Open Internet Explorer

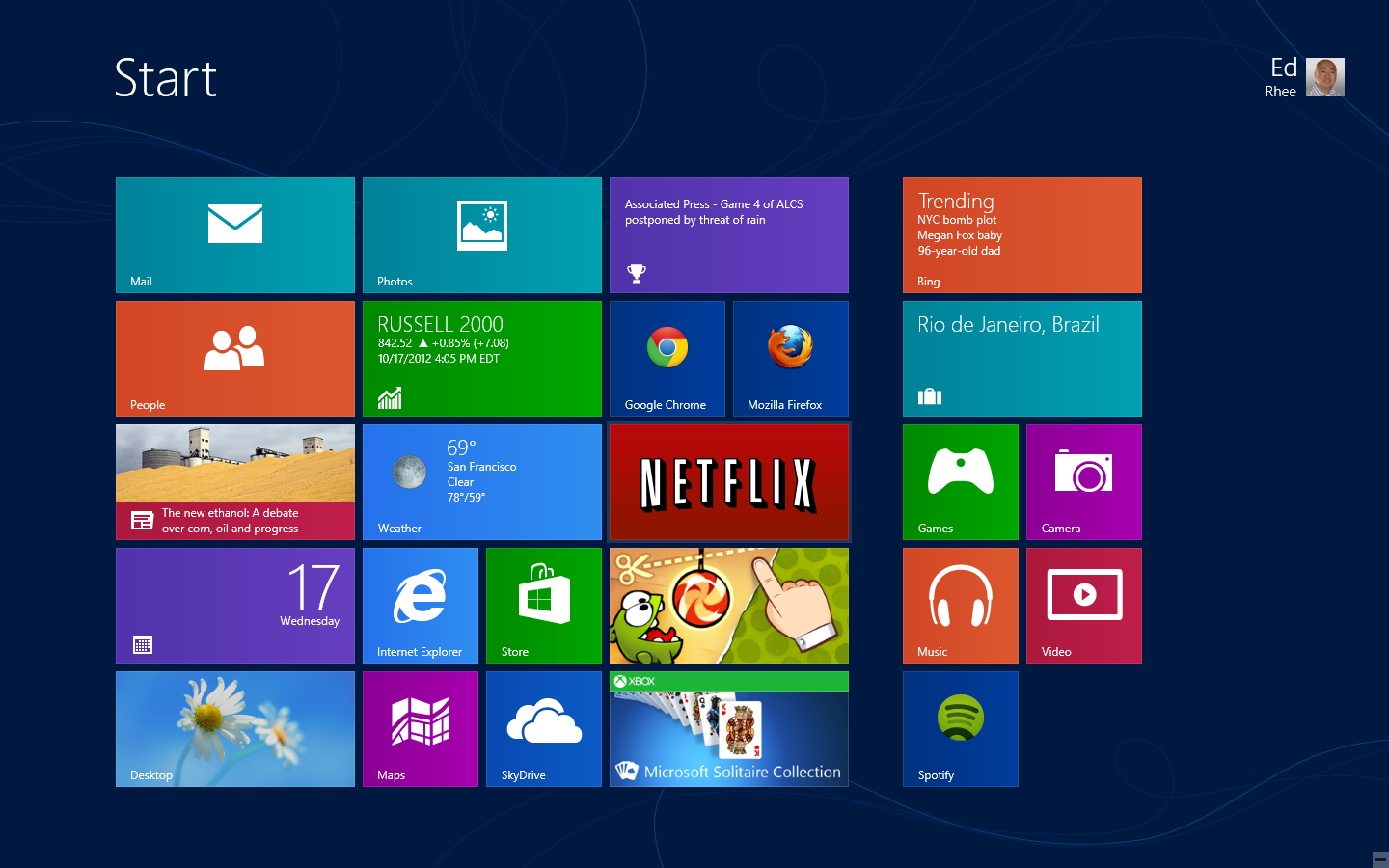[x=421, y=605]
